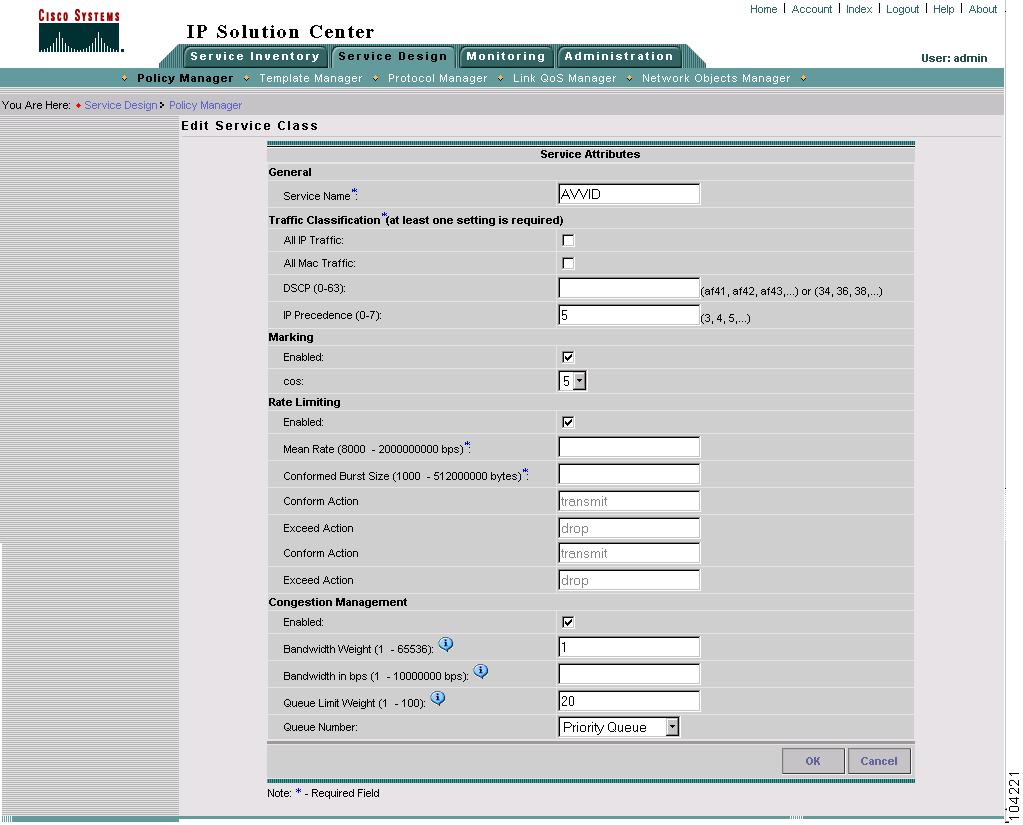Uncheck the Rate Limiting Enabled checkbox
The height and width of the screenshot is (825, 1023).
(568, 422)
